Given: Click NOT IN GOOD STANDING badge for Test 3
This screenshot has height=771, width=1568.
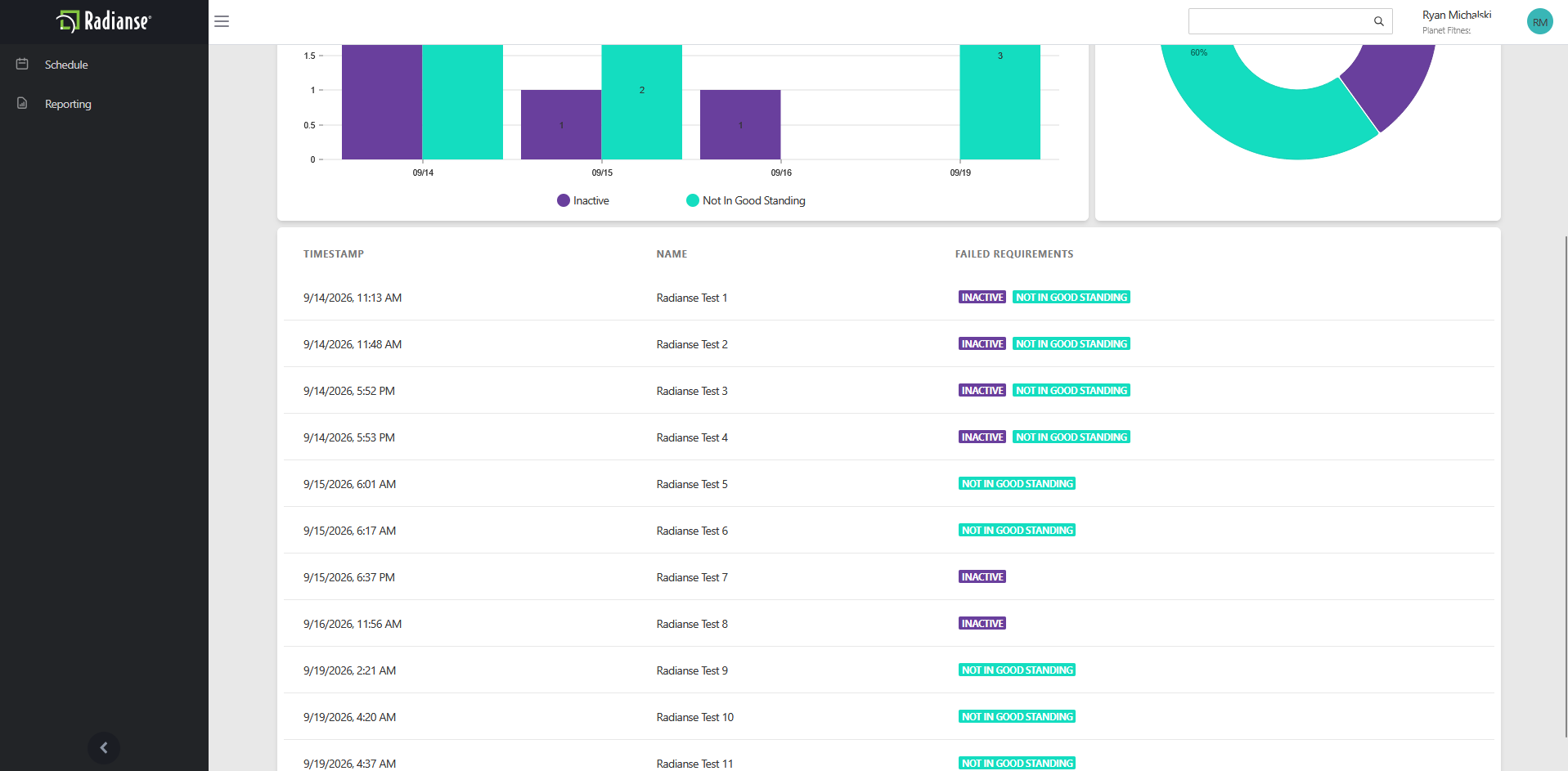Looking at the screenshot, I should tap(1072, 391).
